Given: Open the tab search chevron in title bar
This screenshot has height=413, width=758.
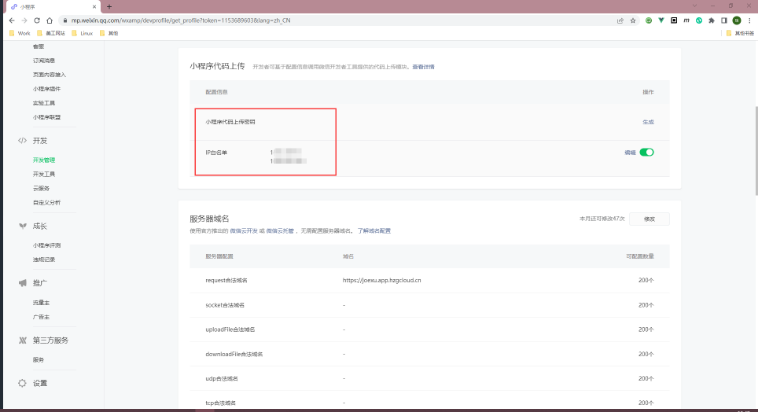Looking at the screenshot, I should 695,6.
